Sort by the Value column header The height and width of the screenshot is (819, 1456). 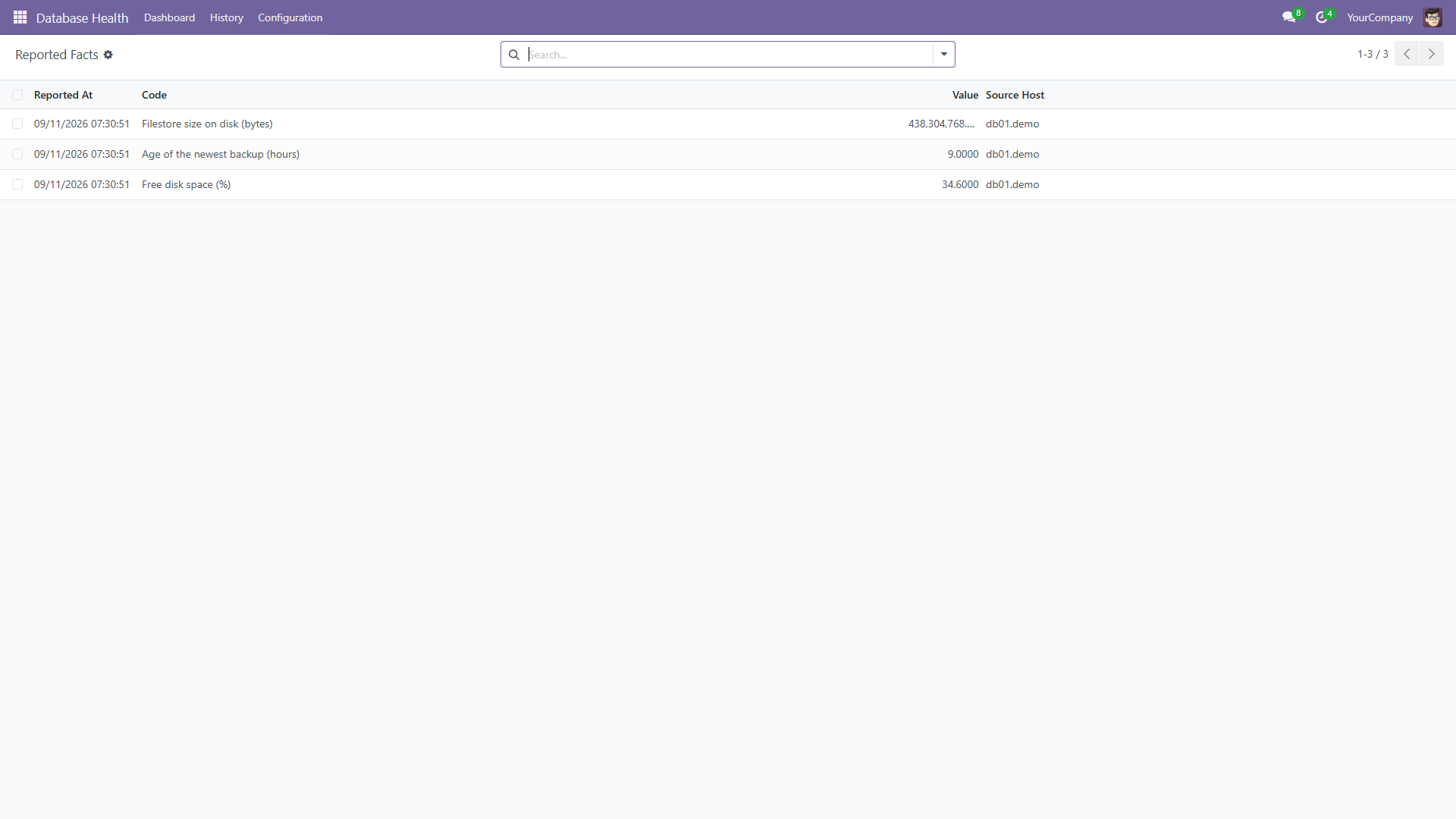[965, 95]
